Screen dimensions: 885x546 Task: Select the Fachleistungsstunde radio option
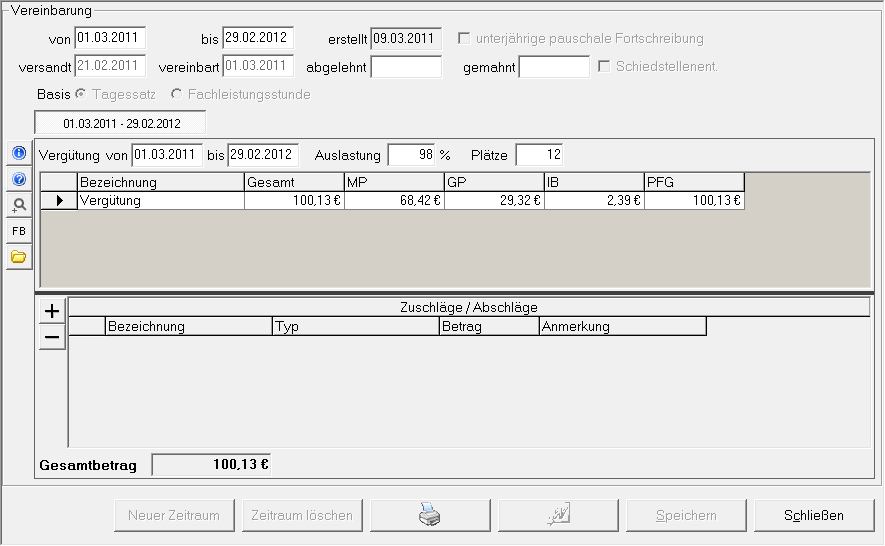(177, 95)
